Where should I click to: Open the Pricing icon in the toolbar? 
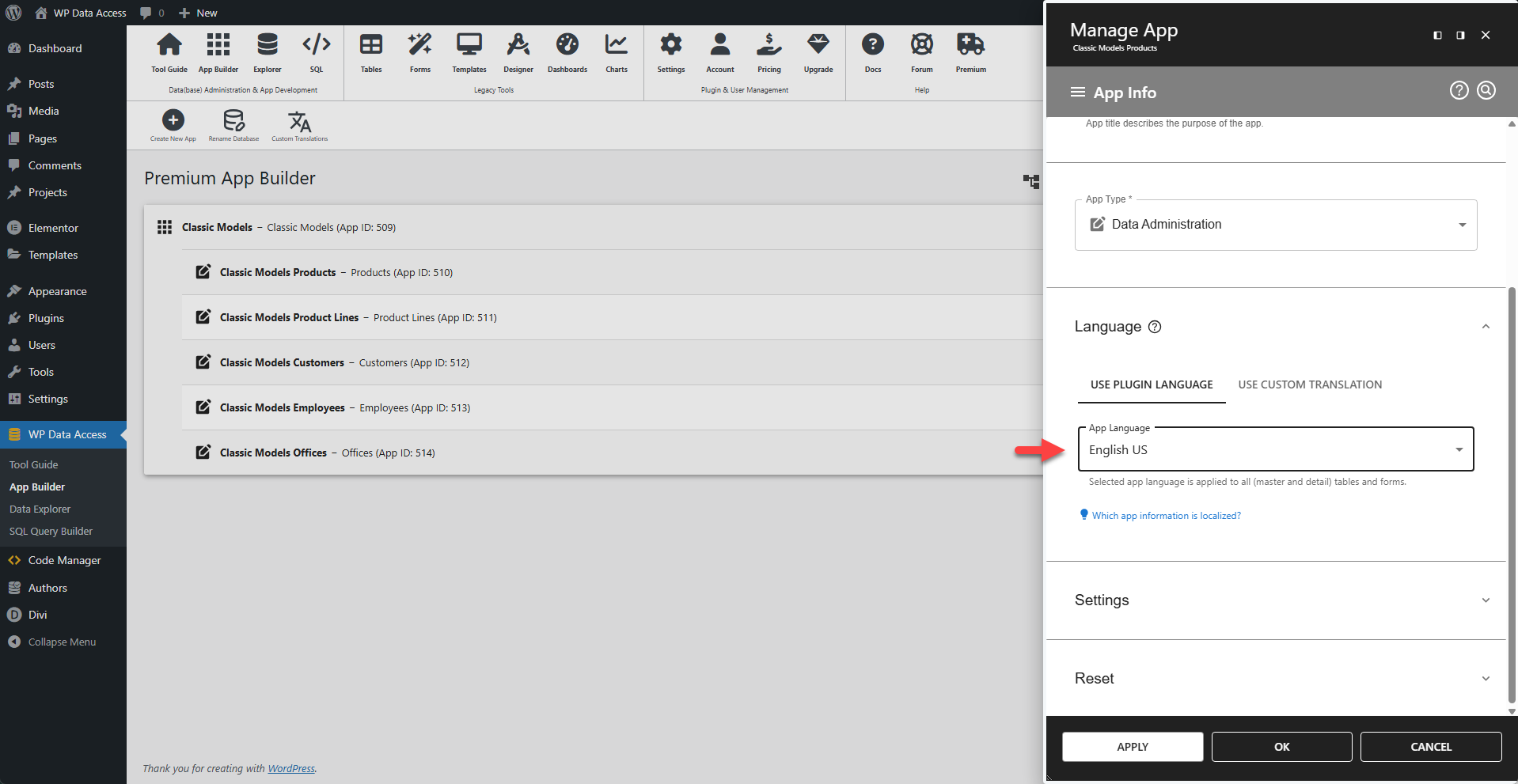(x=768, y=51)
